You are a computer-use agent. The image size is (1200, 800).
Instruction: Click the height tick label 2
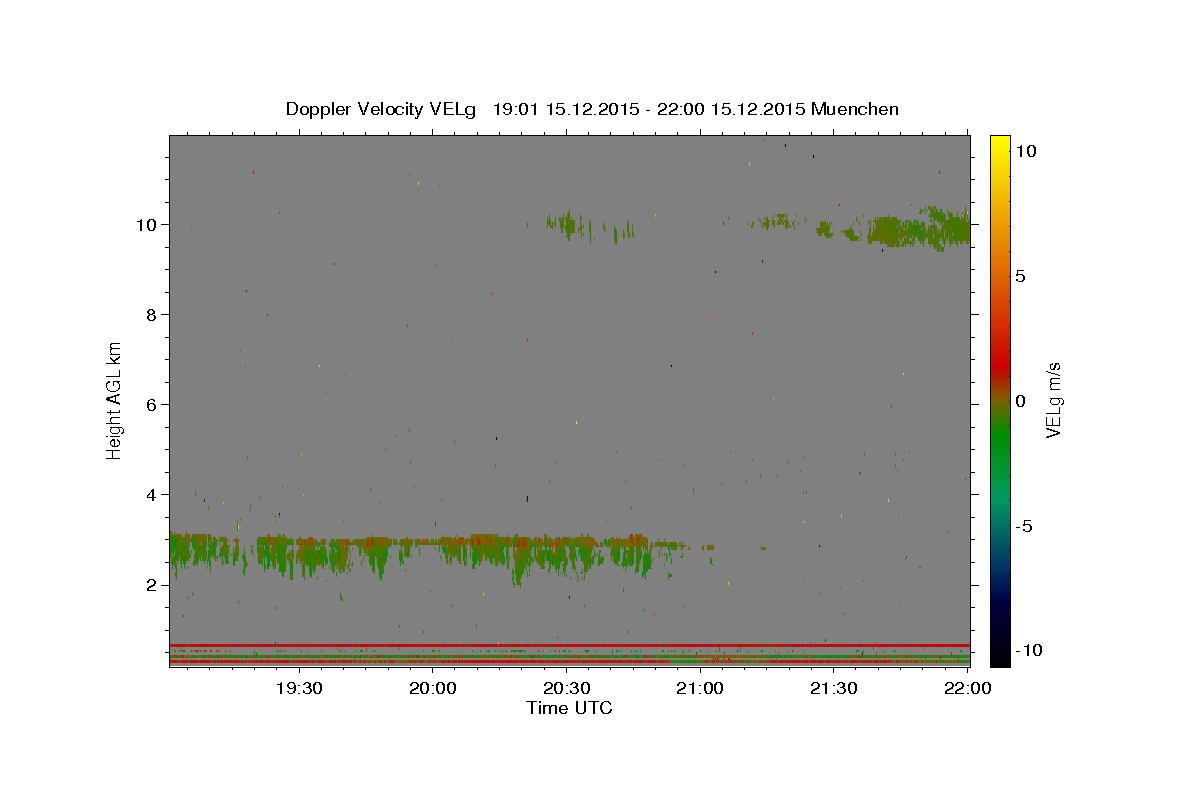coord(153,584)
